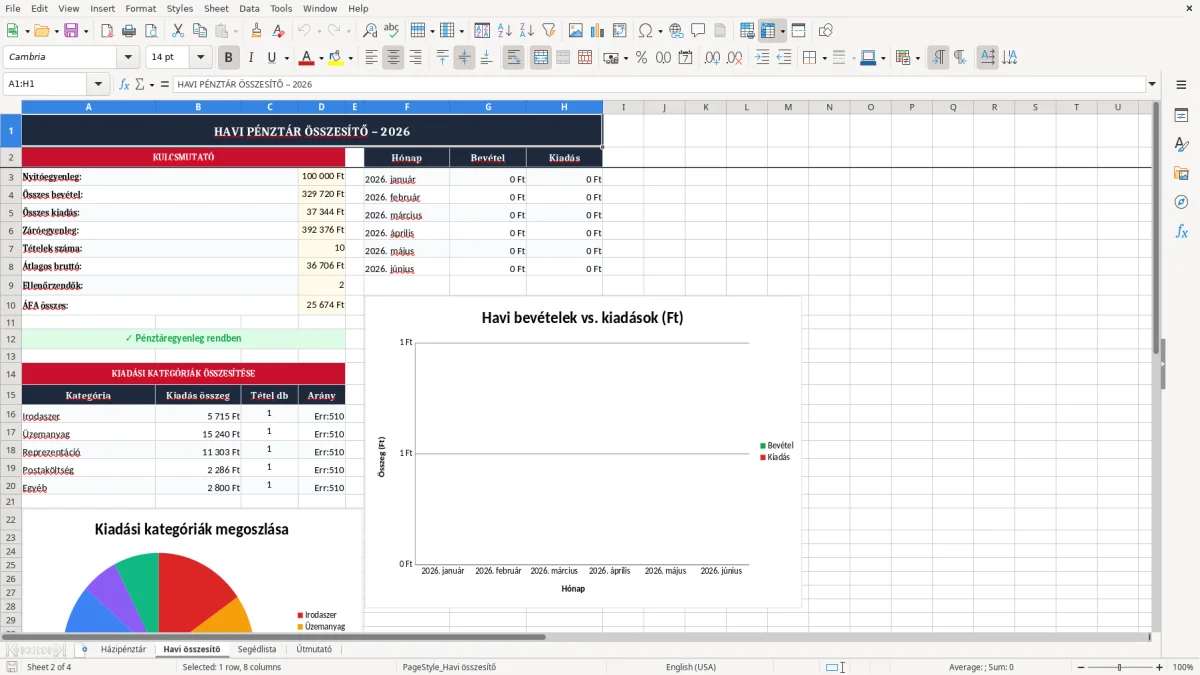1200x675 pixels.
Task: Activate the Clone Formatting paintbrush
Action: tap(256, 31)
